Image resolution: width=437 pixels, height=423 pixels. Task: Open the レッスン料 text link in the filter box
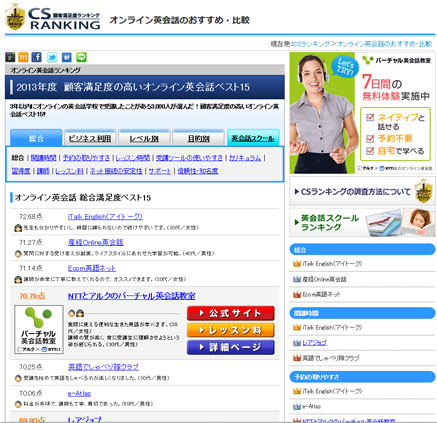(69, 171)
